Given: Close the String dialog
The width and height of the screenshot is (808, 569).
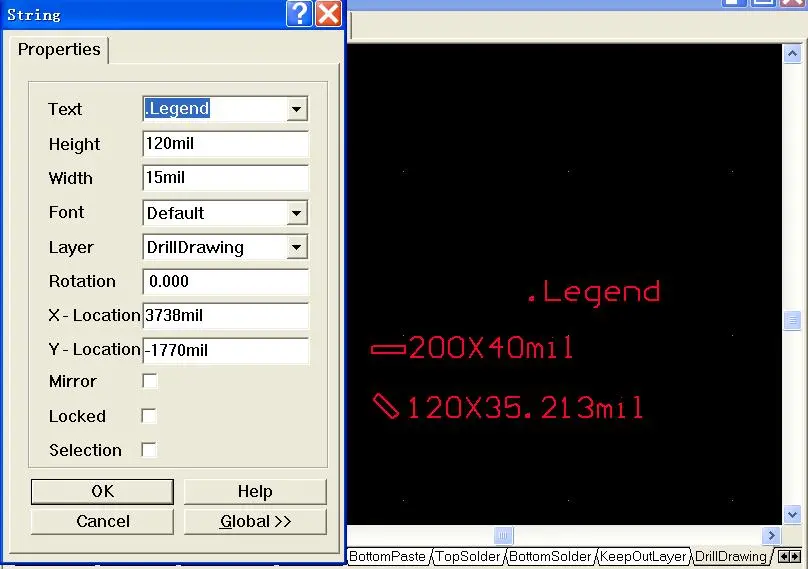Looking at the screenshot, I should (328, 13).
